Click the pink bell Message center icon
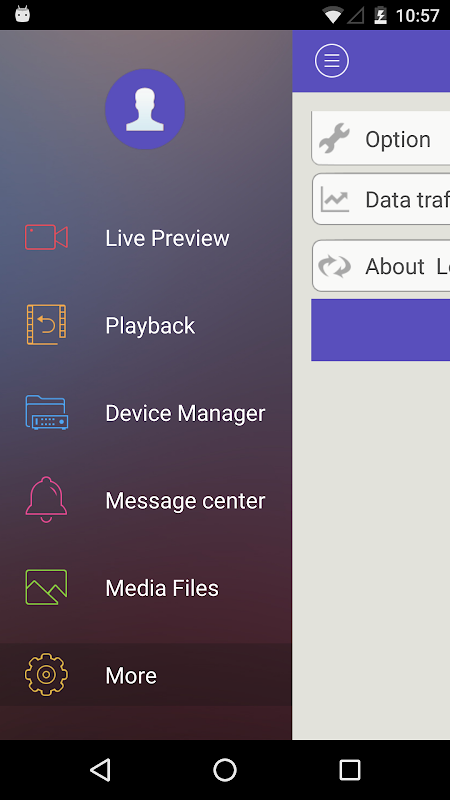450x800 pixels. [46, 499]
